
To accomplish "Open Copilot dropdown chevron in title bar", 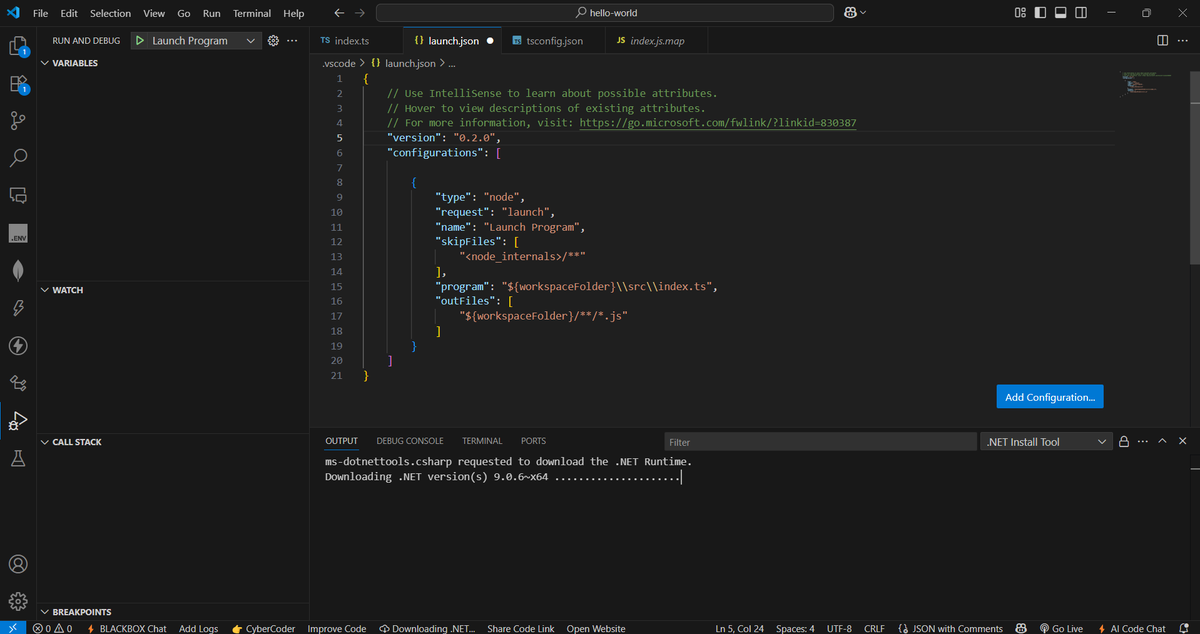I will pyautogui.click(x=863, y=13).
